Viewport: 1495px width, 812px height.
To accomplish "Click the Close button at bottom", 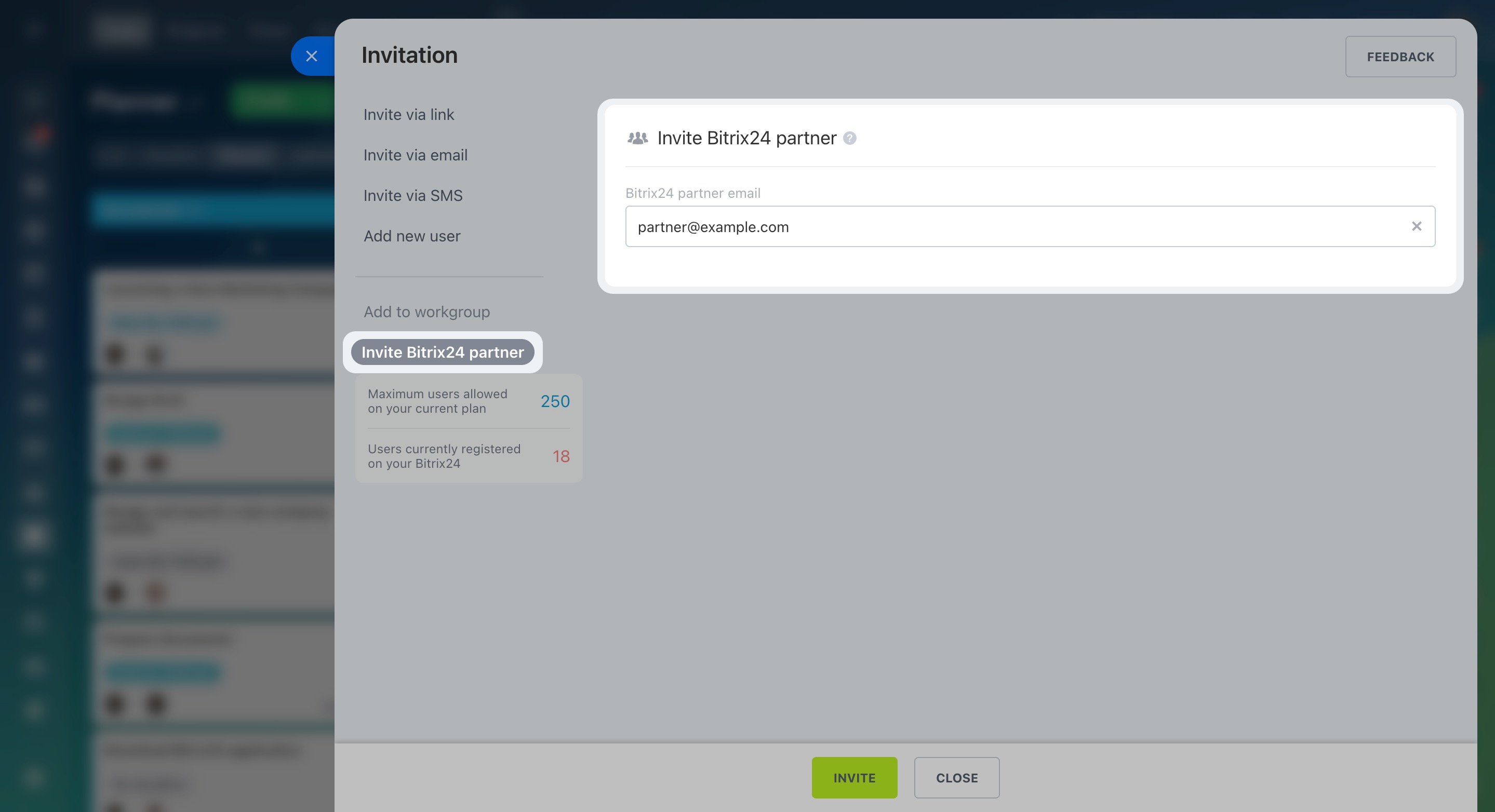I will tap(957, 778).
